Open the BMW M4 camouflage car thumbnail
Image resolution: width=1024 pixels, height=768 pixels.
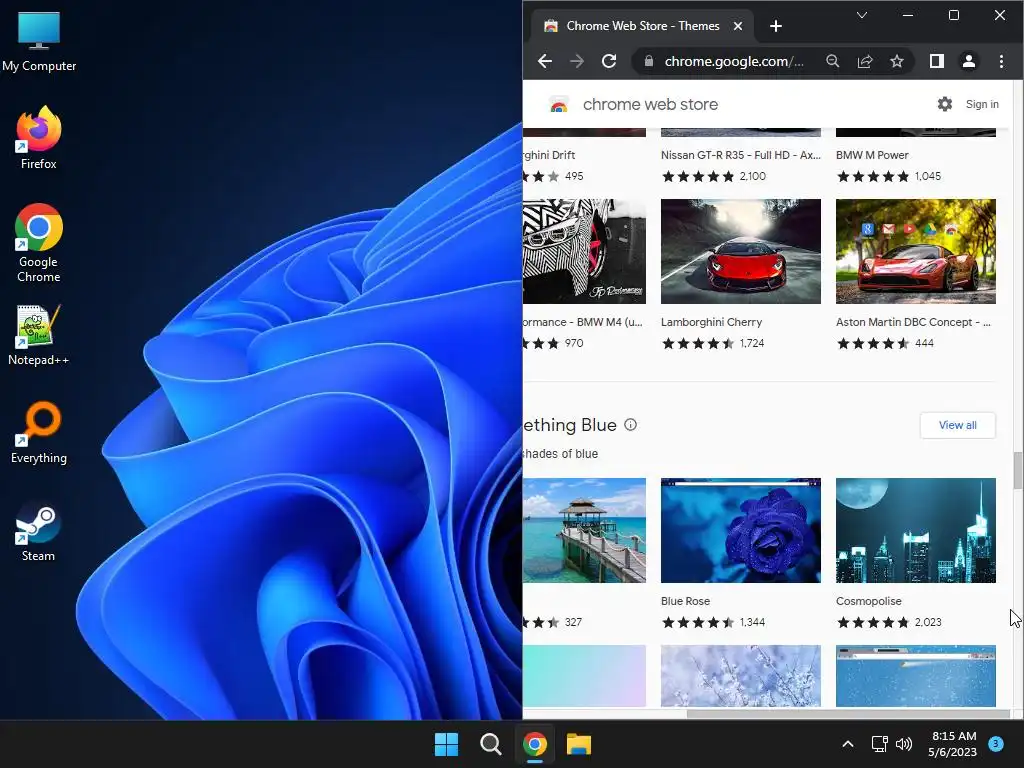pos(584,251)
